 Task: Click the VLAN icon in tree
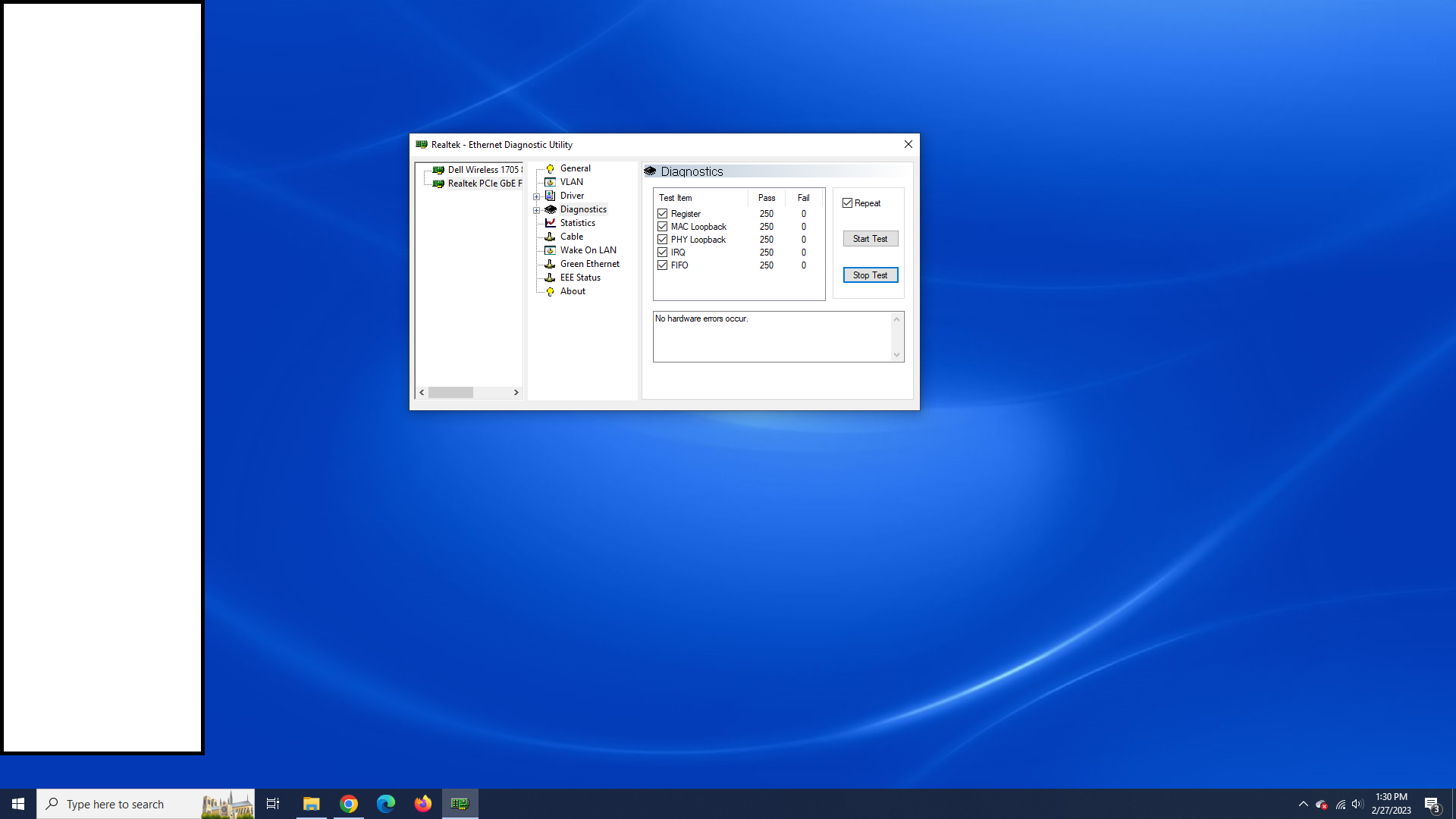point(551,182)
